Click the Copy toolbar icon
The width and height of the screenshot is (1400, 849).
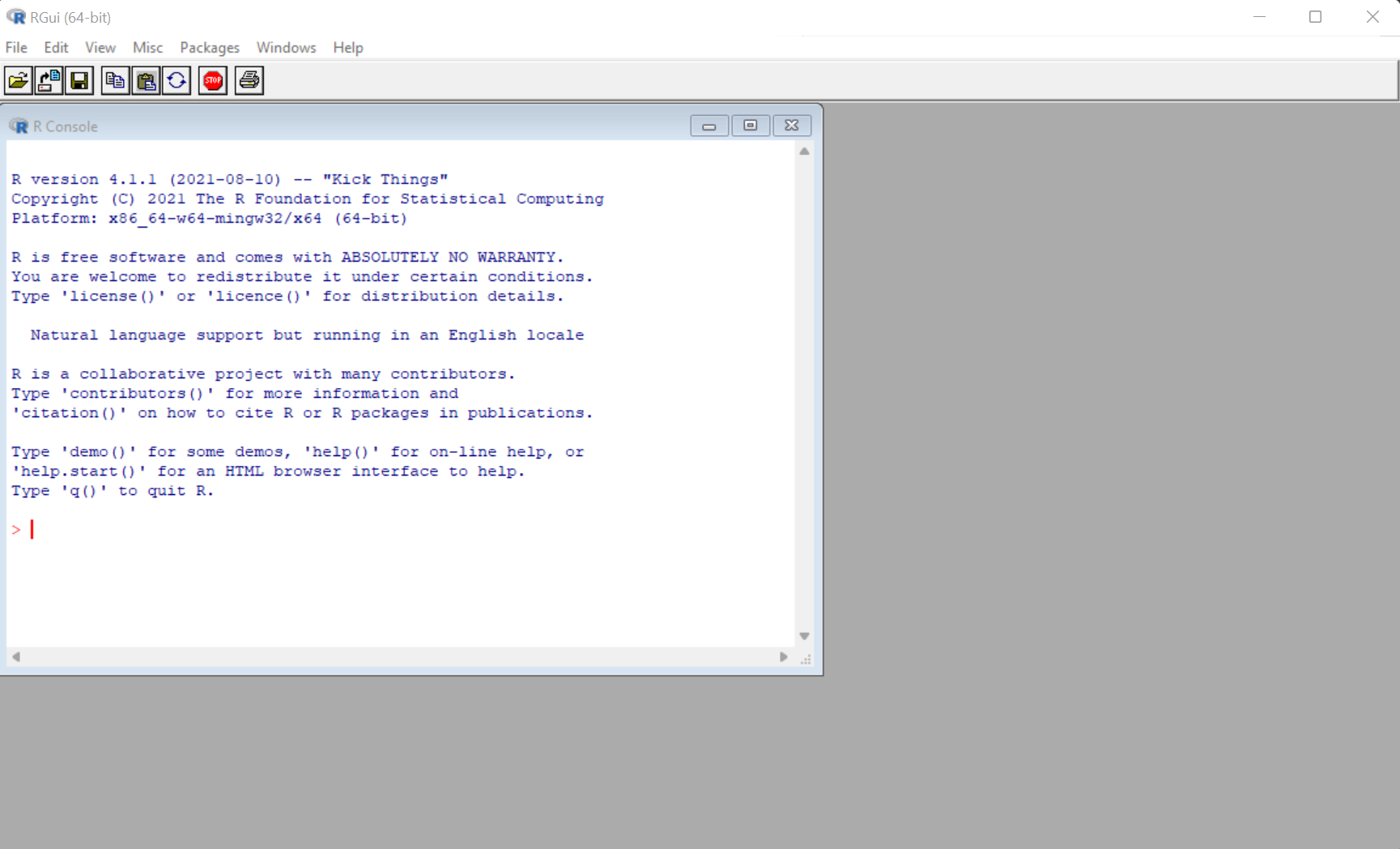115,80
